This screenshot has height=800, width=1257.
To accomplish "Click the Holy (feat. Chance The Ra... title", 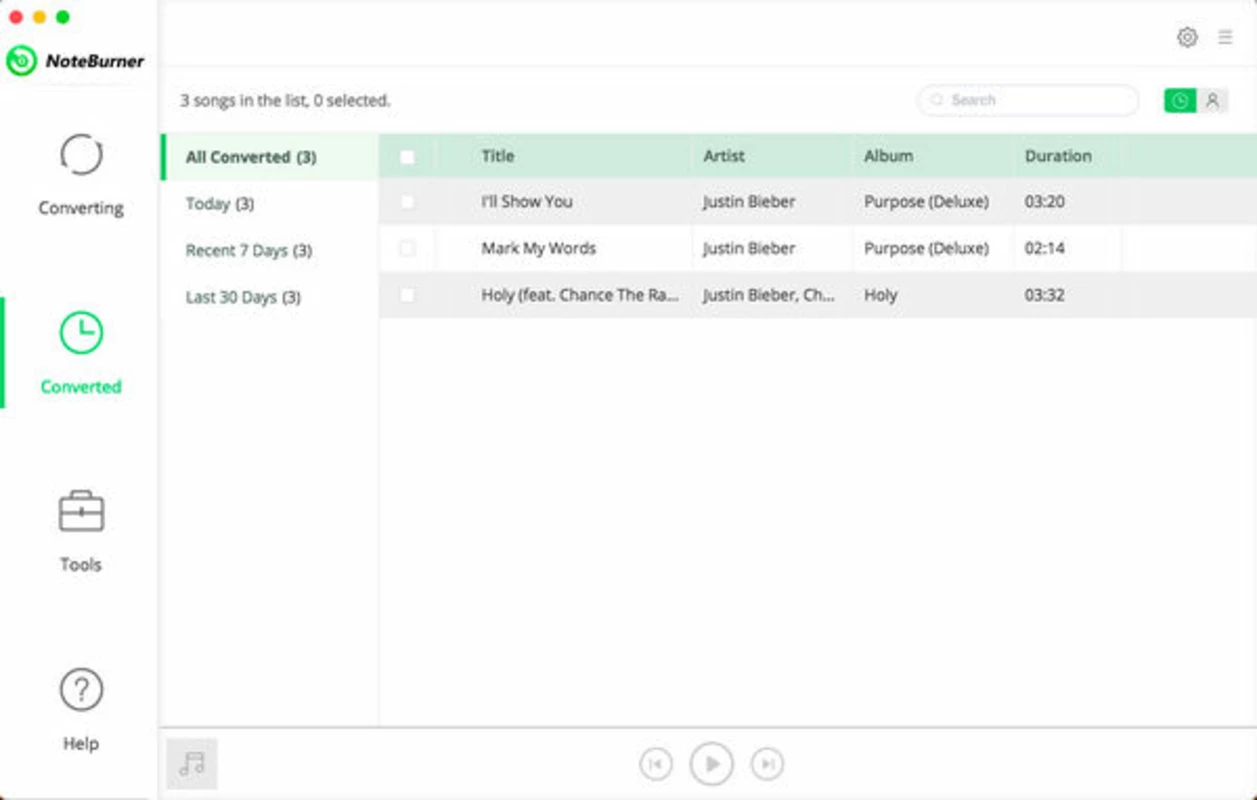I will [580, 295].
